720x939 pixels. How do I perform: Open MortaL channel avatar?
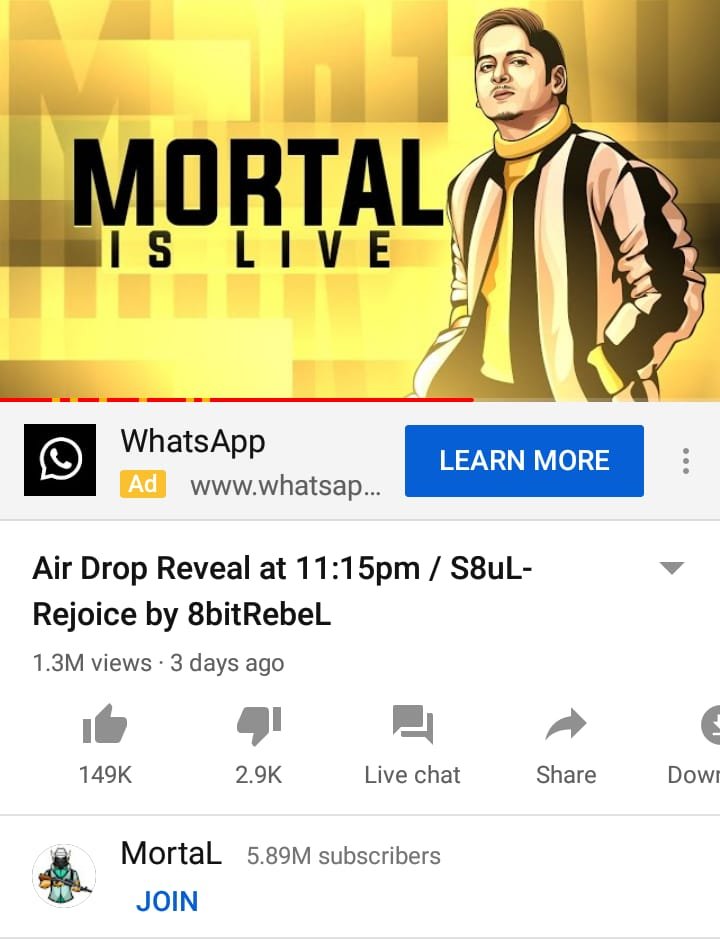click(63, 876)
